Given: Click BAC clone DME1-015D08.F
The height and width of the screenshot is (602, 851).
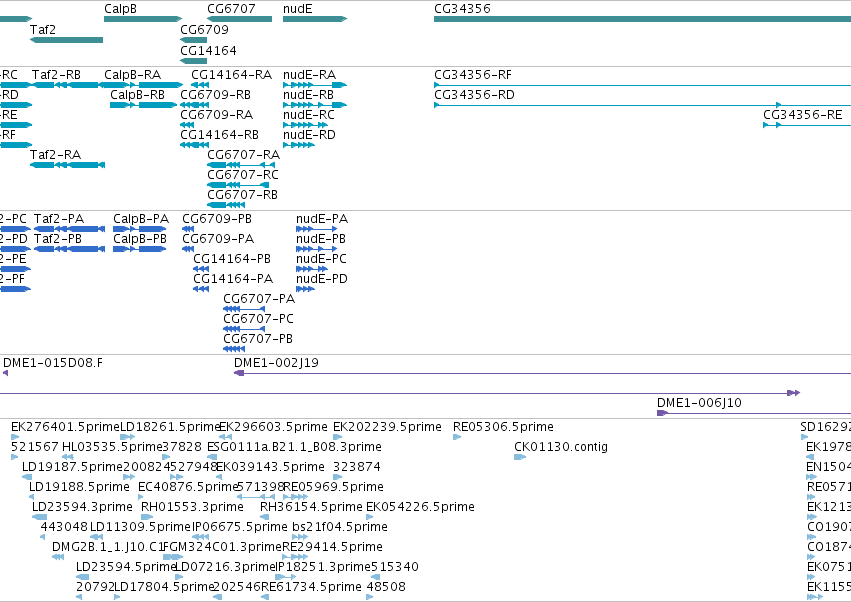Looking at the screenshot, I should click(x=53, y=363).
